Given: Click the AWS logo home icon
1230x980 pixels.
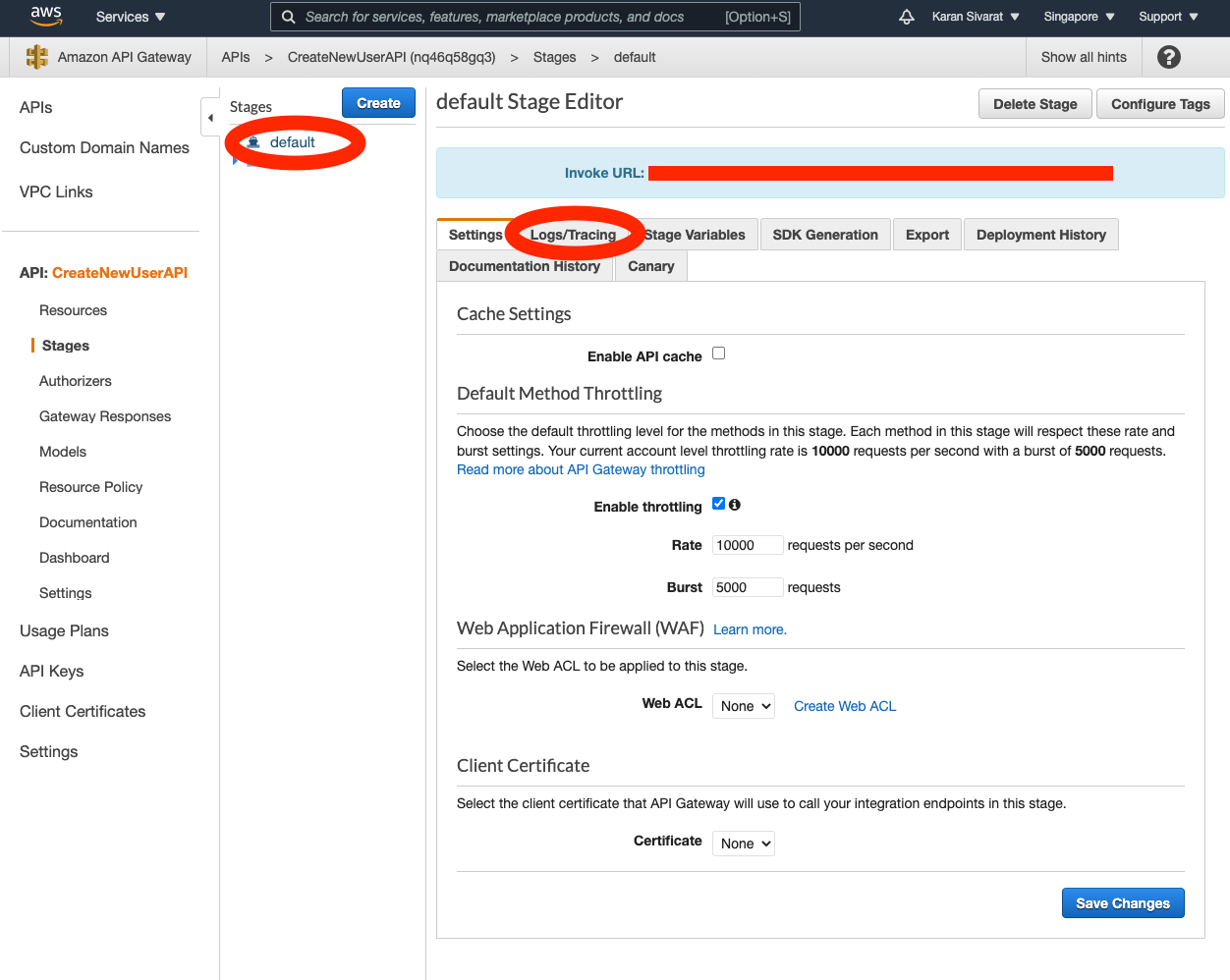Looking at the screenshot, I should 46,16.
